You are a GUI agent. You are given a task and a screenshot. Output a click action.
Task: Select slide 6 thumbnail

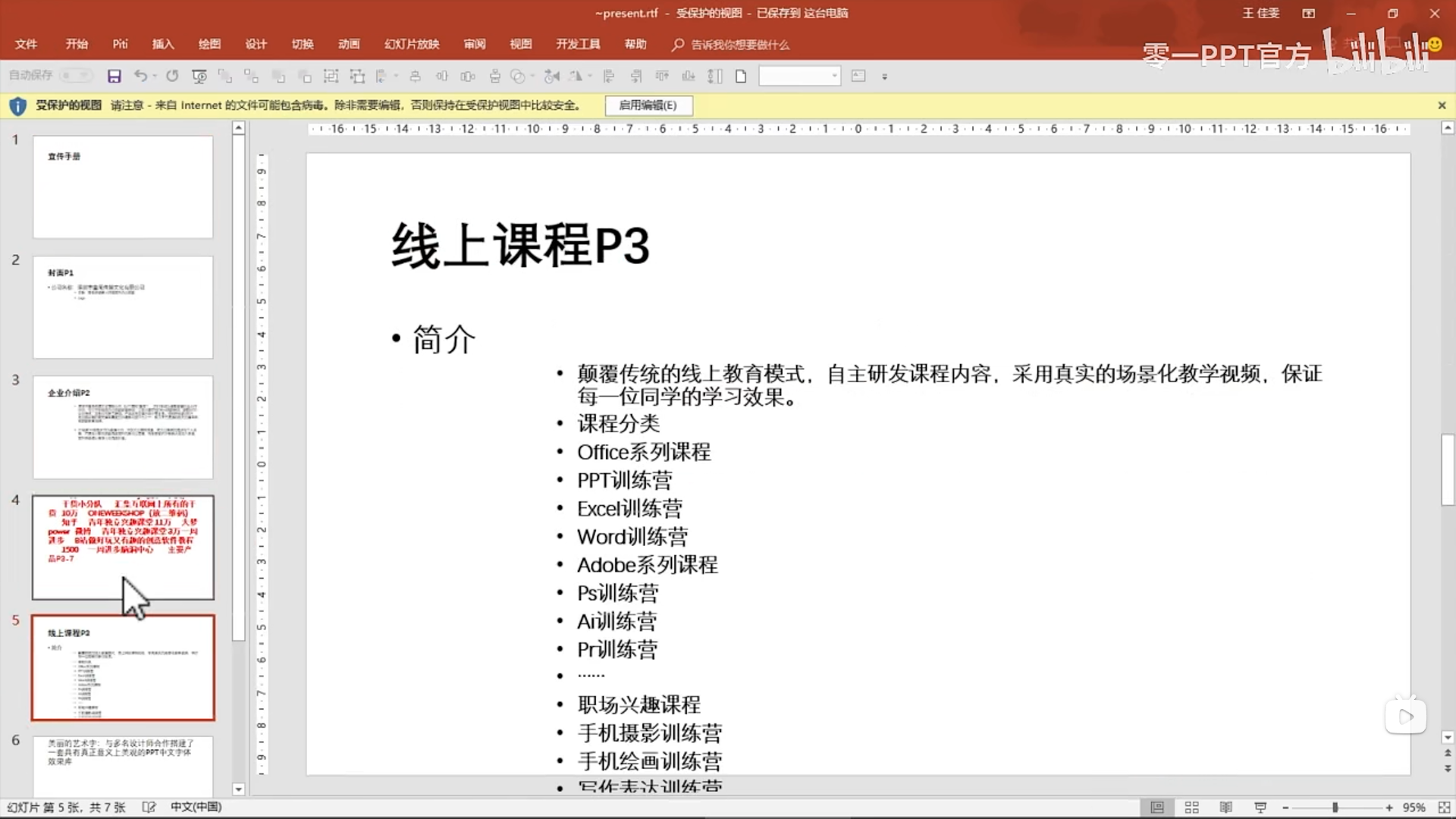[x=123, y=766]
